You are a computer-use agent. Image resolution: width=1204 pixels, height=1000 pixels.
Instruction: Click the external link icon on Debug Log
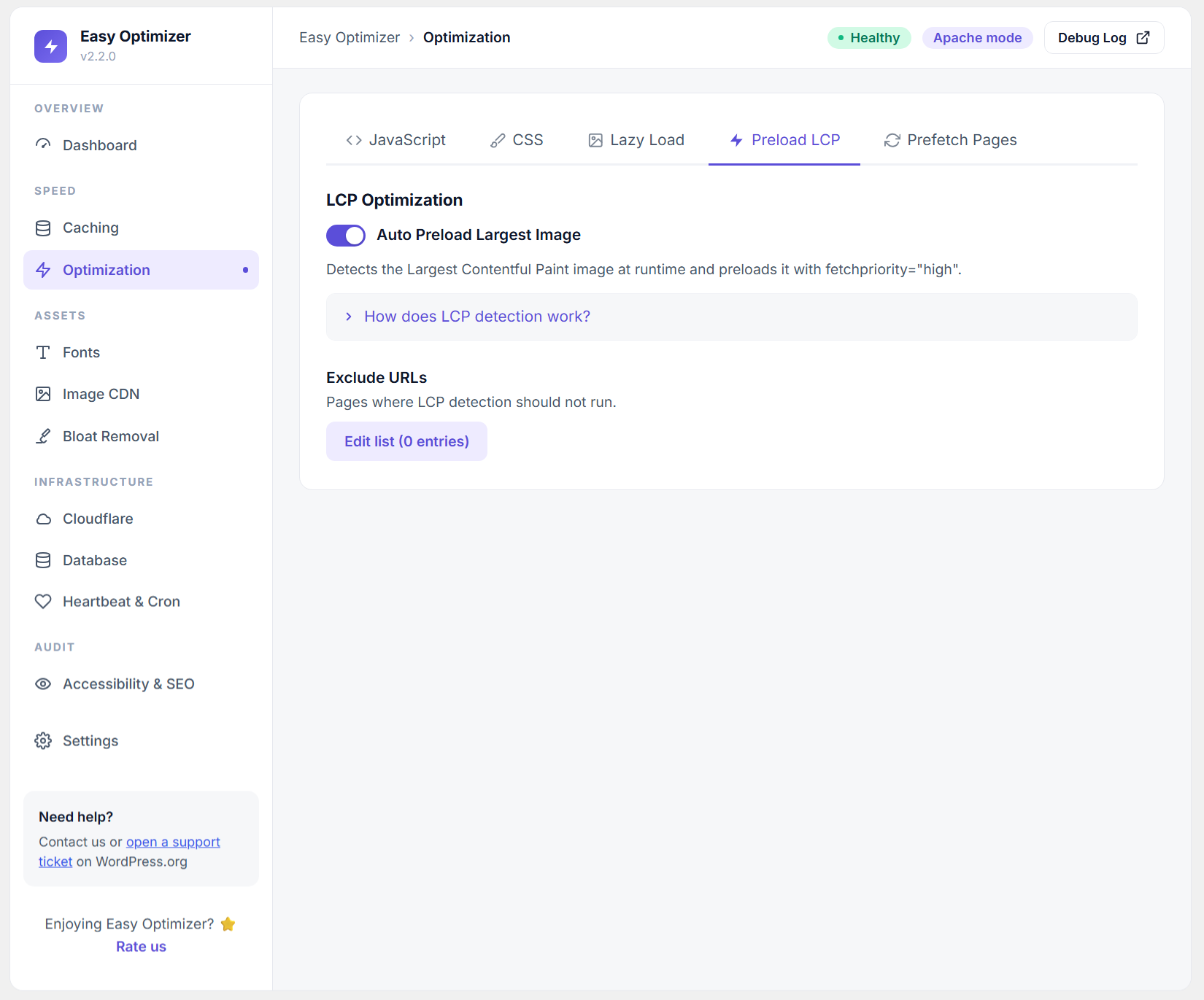point(1143,37)
